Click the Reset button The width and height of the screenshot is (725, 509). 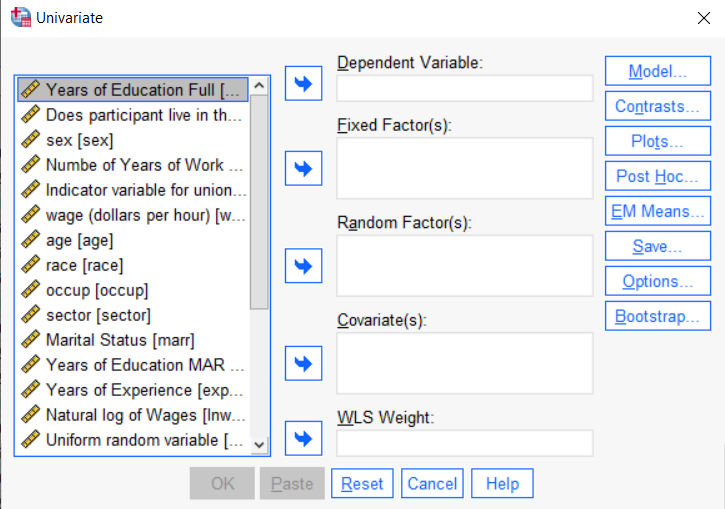click(362, 484)
